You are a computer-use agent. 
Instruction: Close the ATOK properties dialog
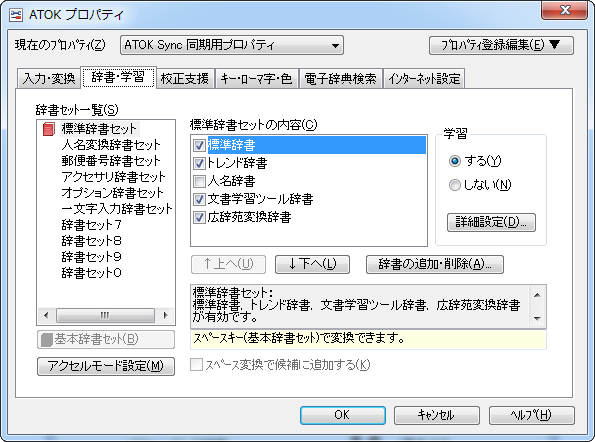click(565, 9)
